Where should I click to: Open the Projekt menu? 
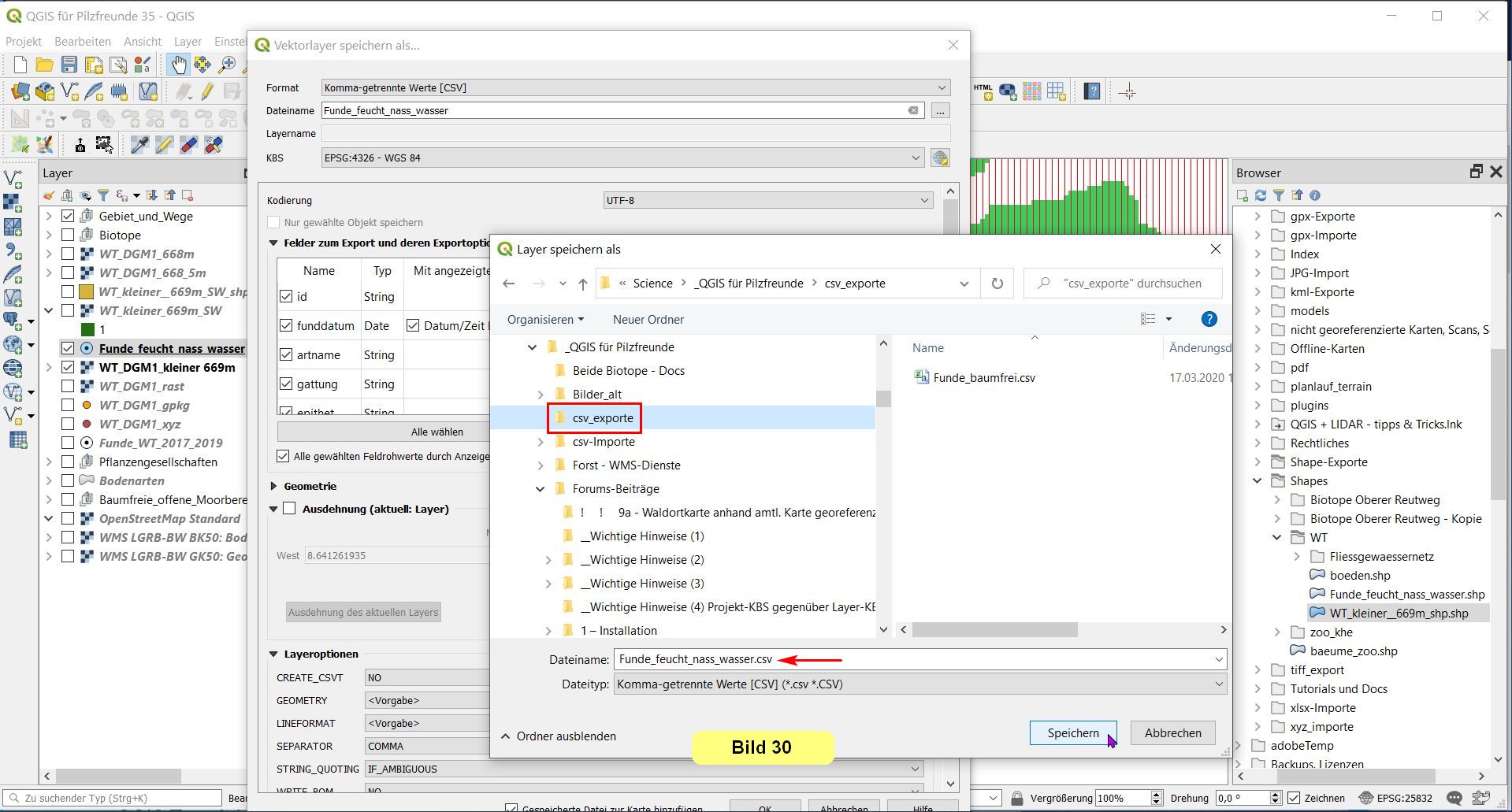[24, 41]
